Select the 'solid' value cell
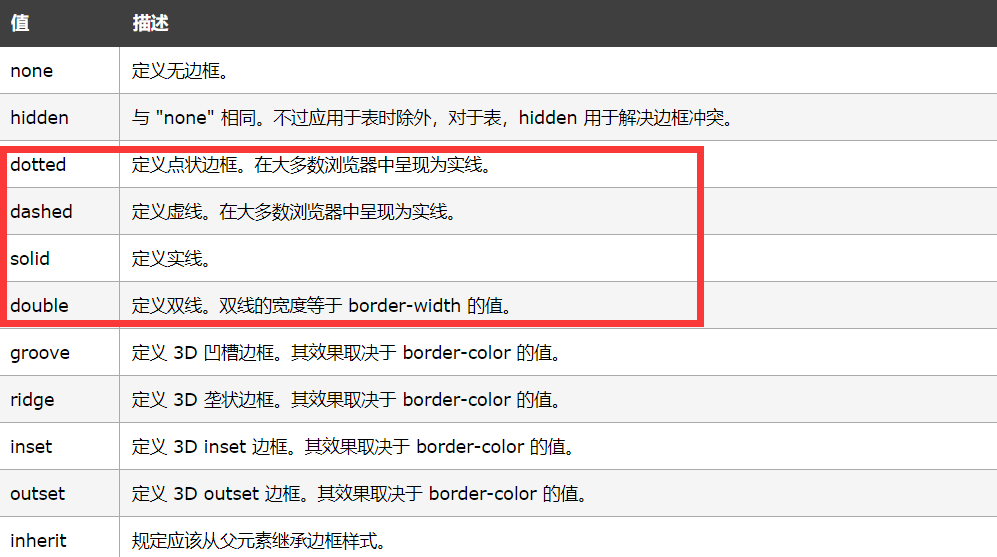 tap(59, 259)
